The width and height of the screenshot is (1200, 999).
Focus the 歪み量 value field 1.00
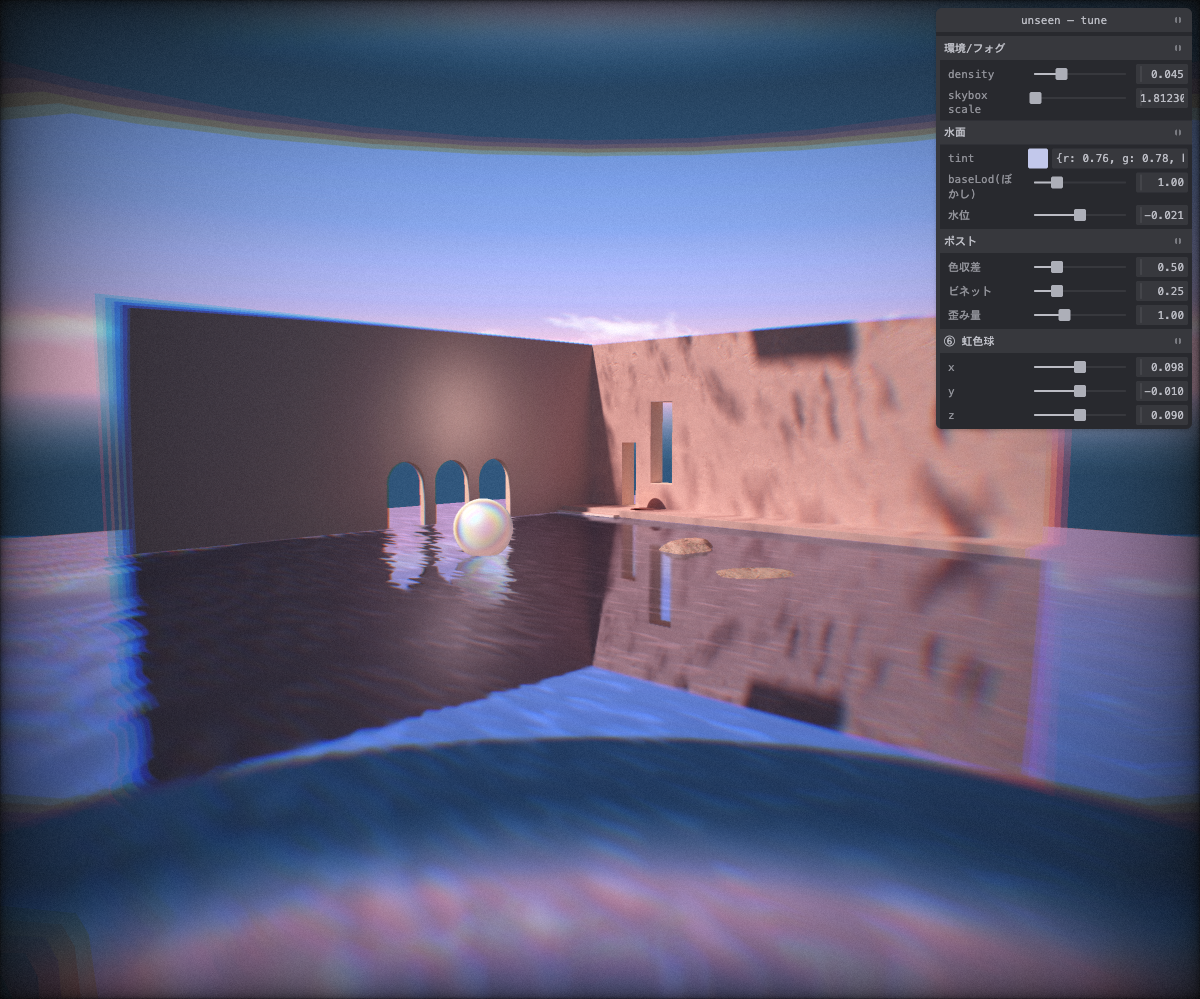(1163, 315)
